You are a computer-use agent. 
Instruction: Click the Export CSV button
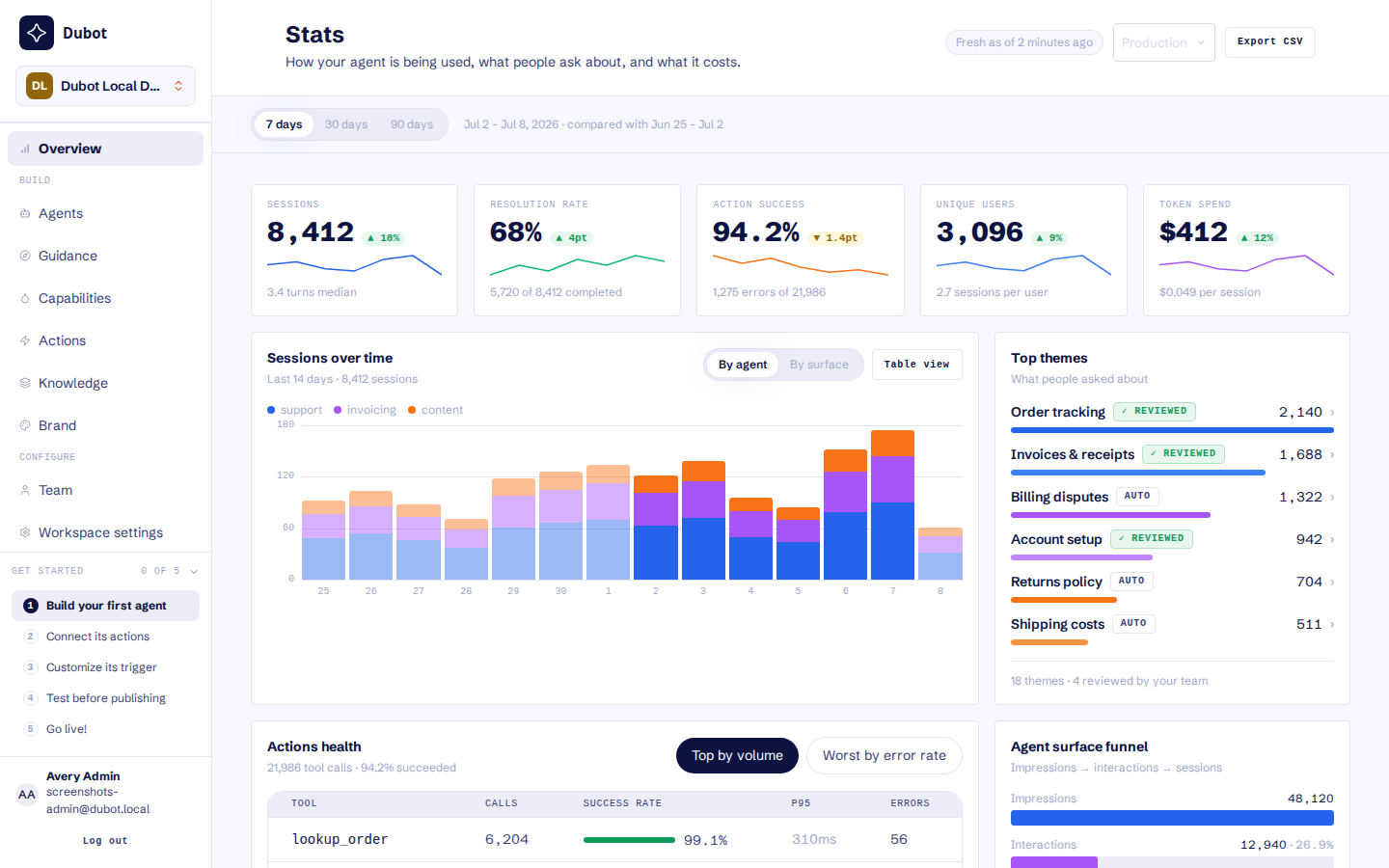1270,41
